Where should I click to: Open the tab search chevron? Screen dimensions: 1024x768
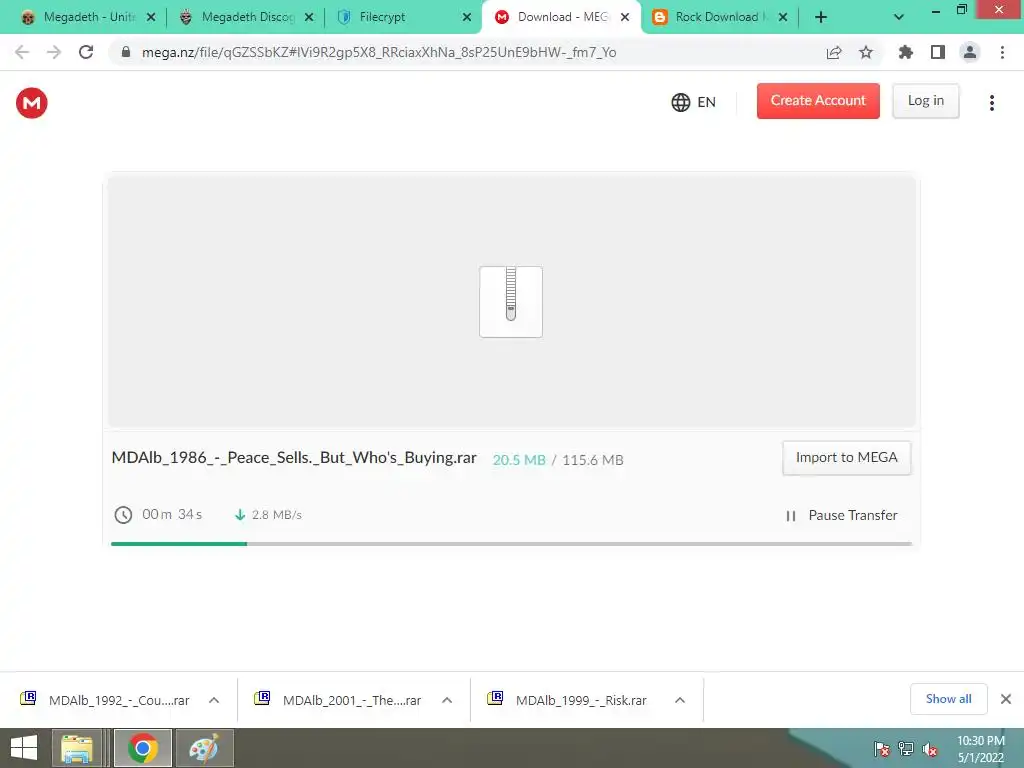click(x=899, y=17)
